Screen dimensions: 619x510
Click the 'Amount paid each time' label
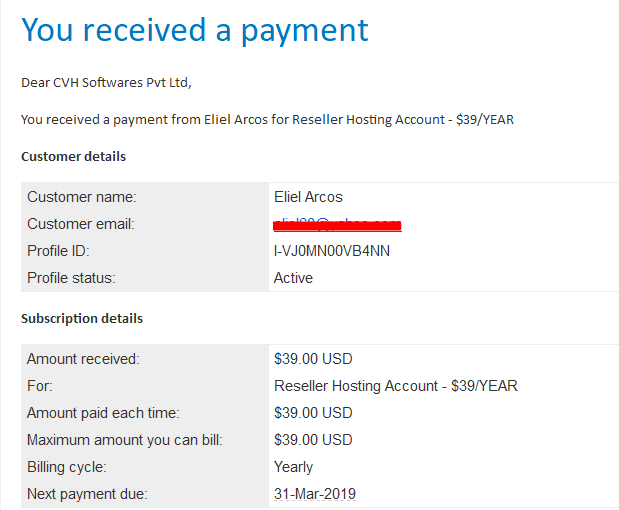[103, 413]
